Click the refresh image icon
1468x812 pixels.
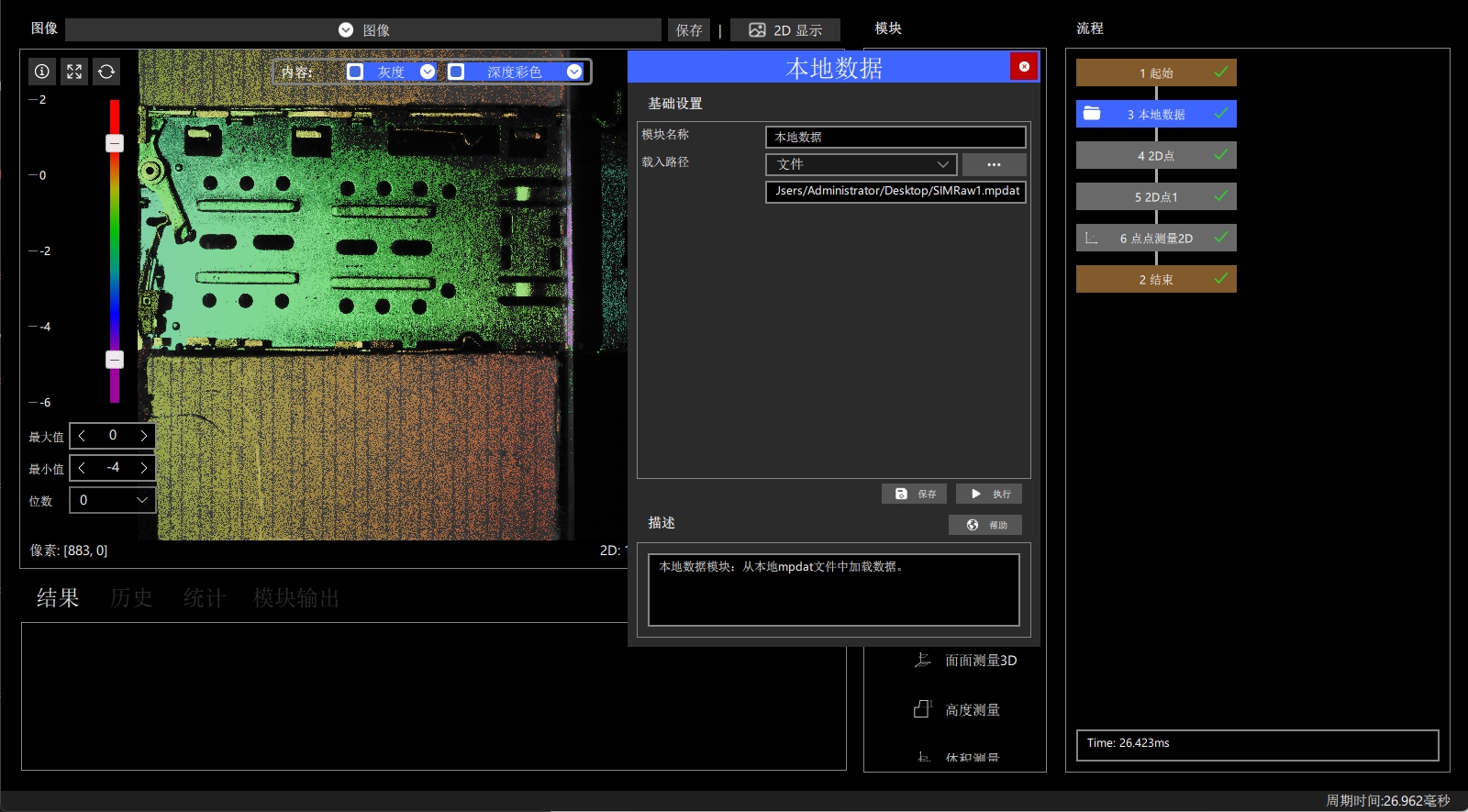[x=106, y=72]
